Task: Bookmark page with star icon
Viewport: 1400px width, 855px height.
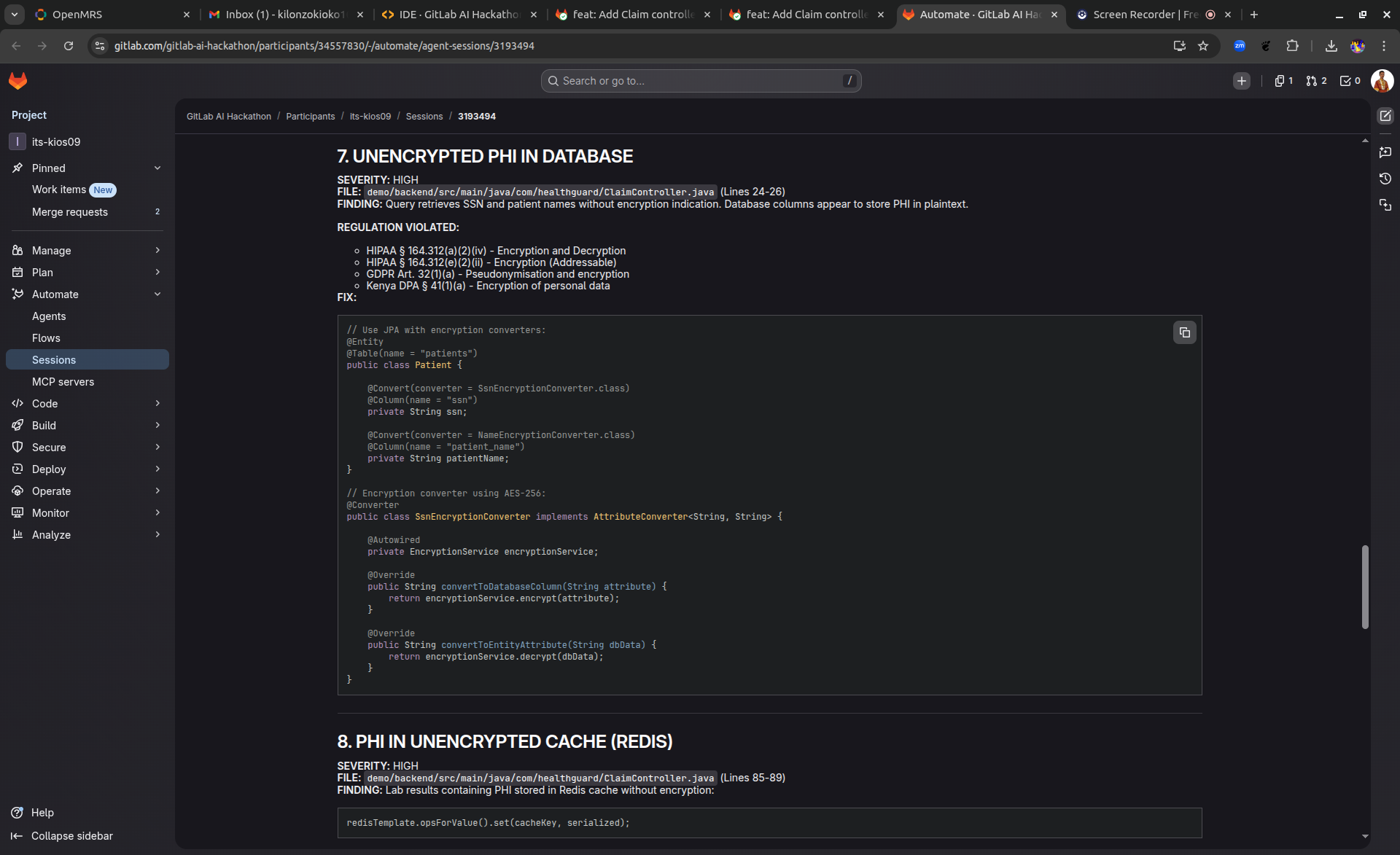Action: [x=1203, y=46]
